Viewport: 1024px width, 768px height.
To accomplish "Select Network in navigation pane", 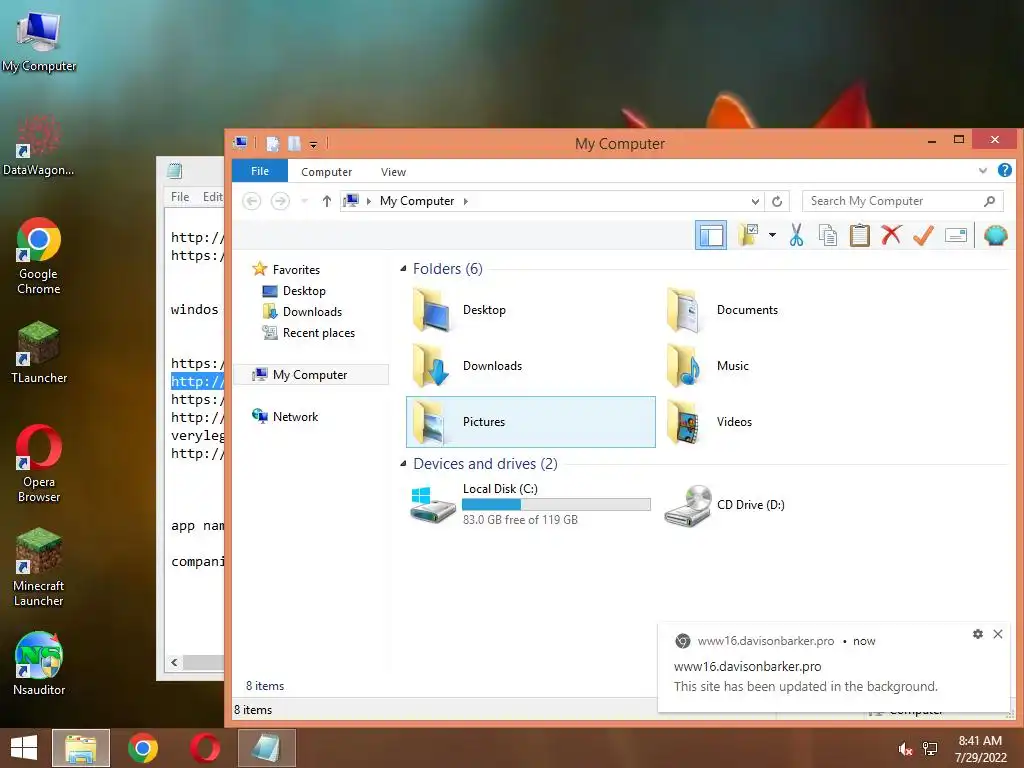I will coord(285,416).
